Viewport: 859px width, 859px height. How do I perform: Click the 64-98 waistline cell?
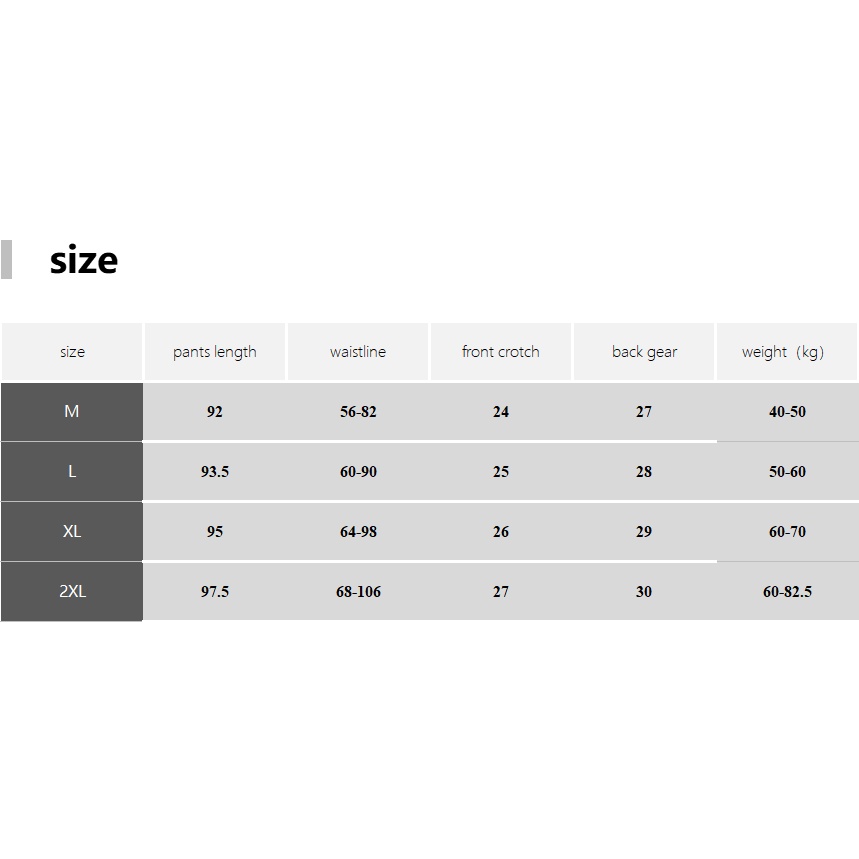358,532
